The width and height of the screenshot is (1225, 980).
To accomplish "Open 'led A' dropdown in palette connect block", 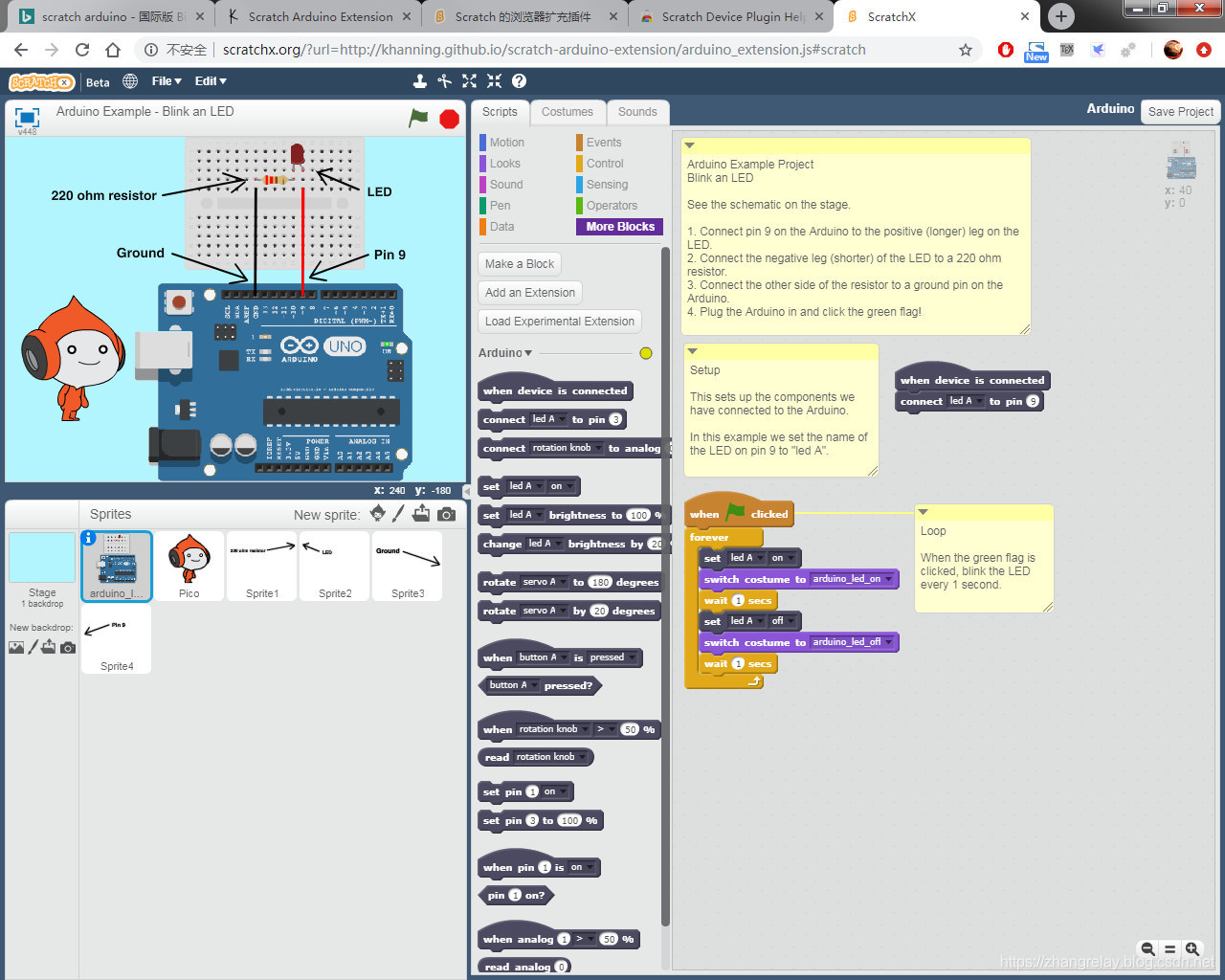I will (547, 419).
